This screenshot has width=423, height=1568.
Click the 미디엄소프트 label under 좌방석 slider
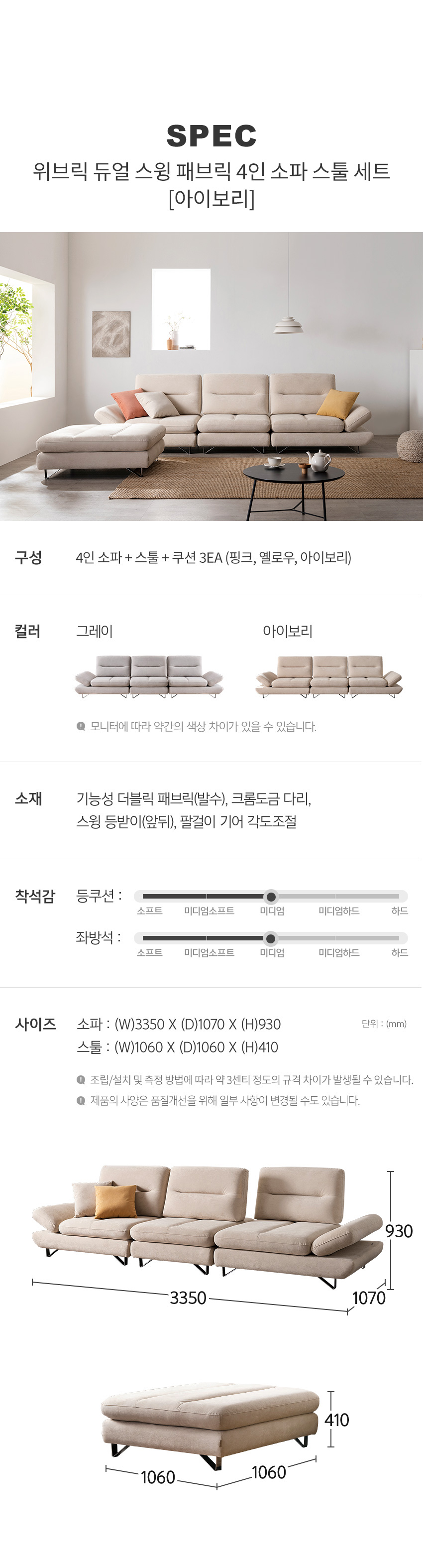[x=210, y=953]
